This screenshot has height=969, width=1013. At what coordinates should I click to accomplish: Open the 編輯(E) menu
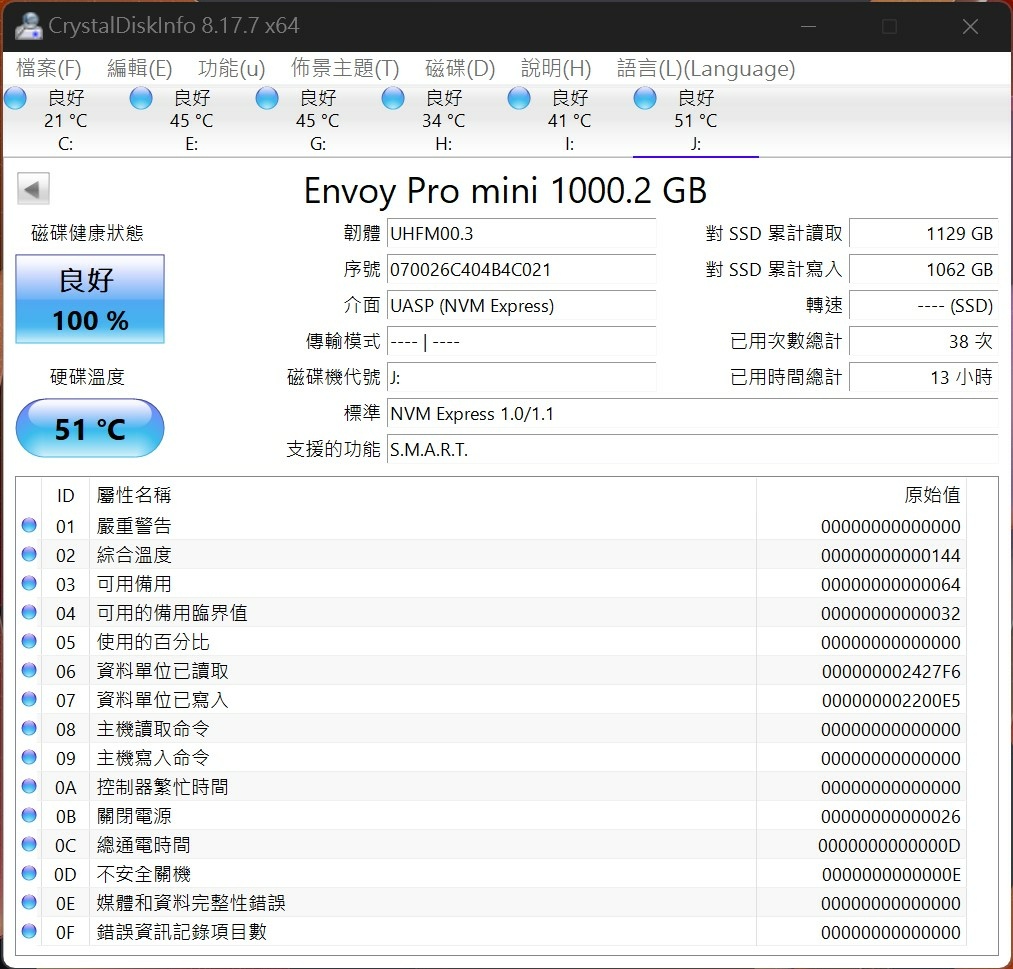(x=140, y=68)
